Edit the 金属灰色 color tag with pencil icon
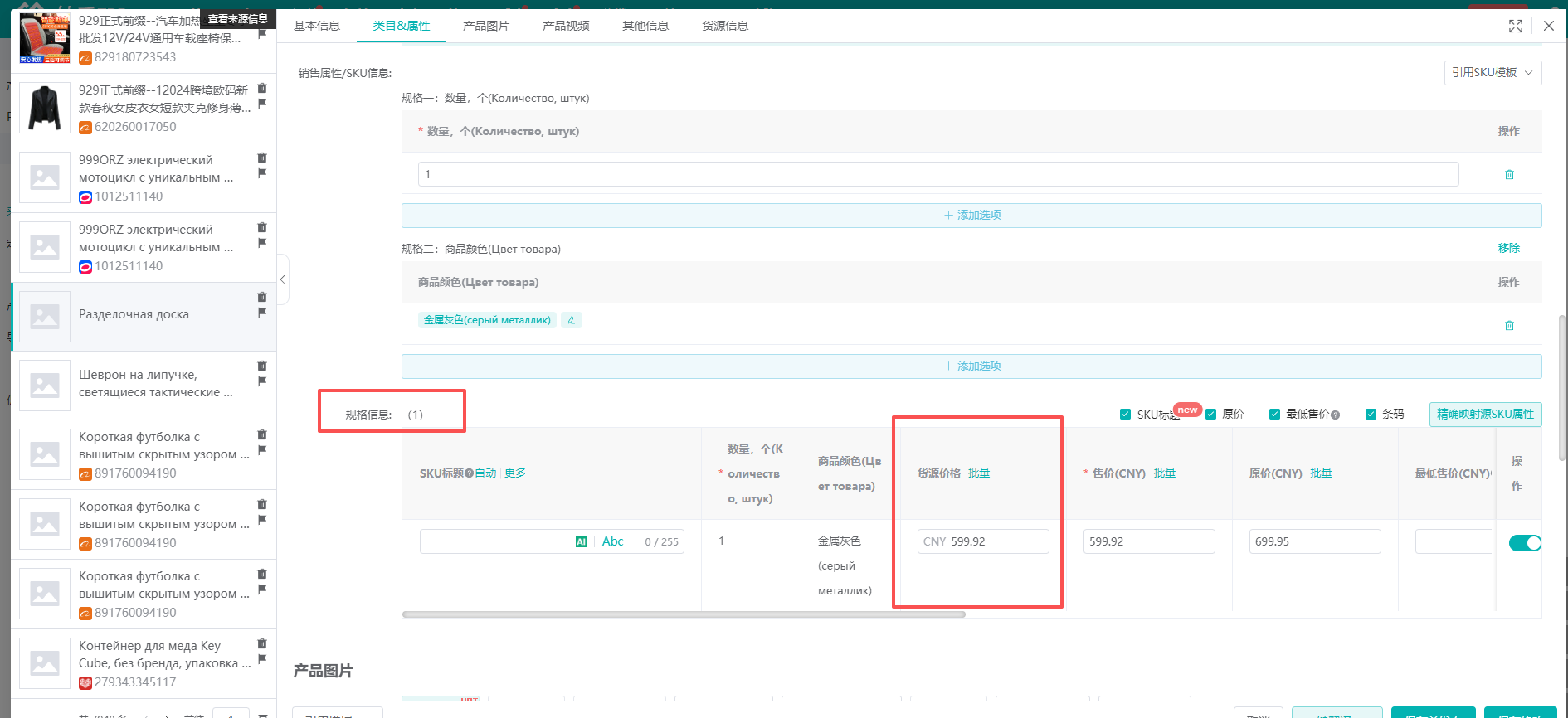 click(x=571, y=320)
